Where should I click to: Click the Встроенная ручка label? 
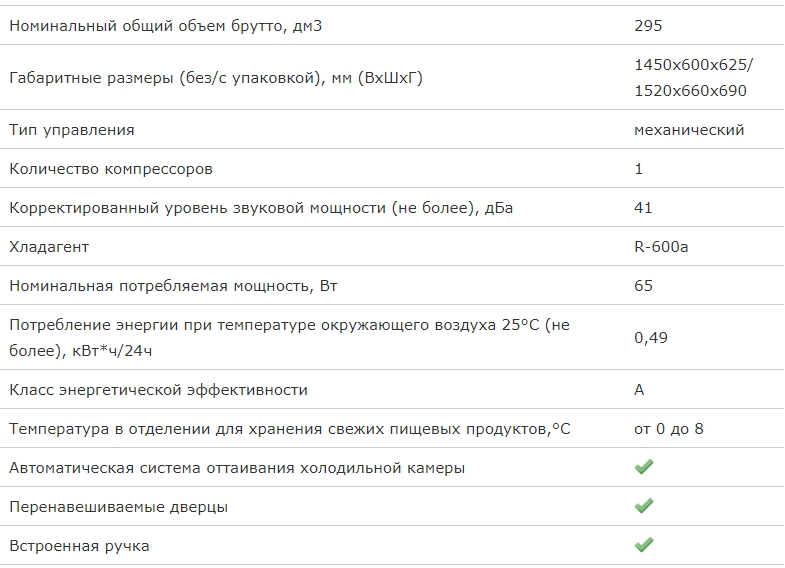point(80,546)
